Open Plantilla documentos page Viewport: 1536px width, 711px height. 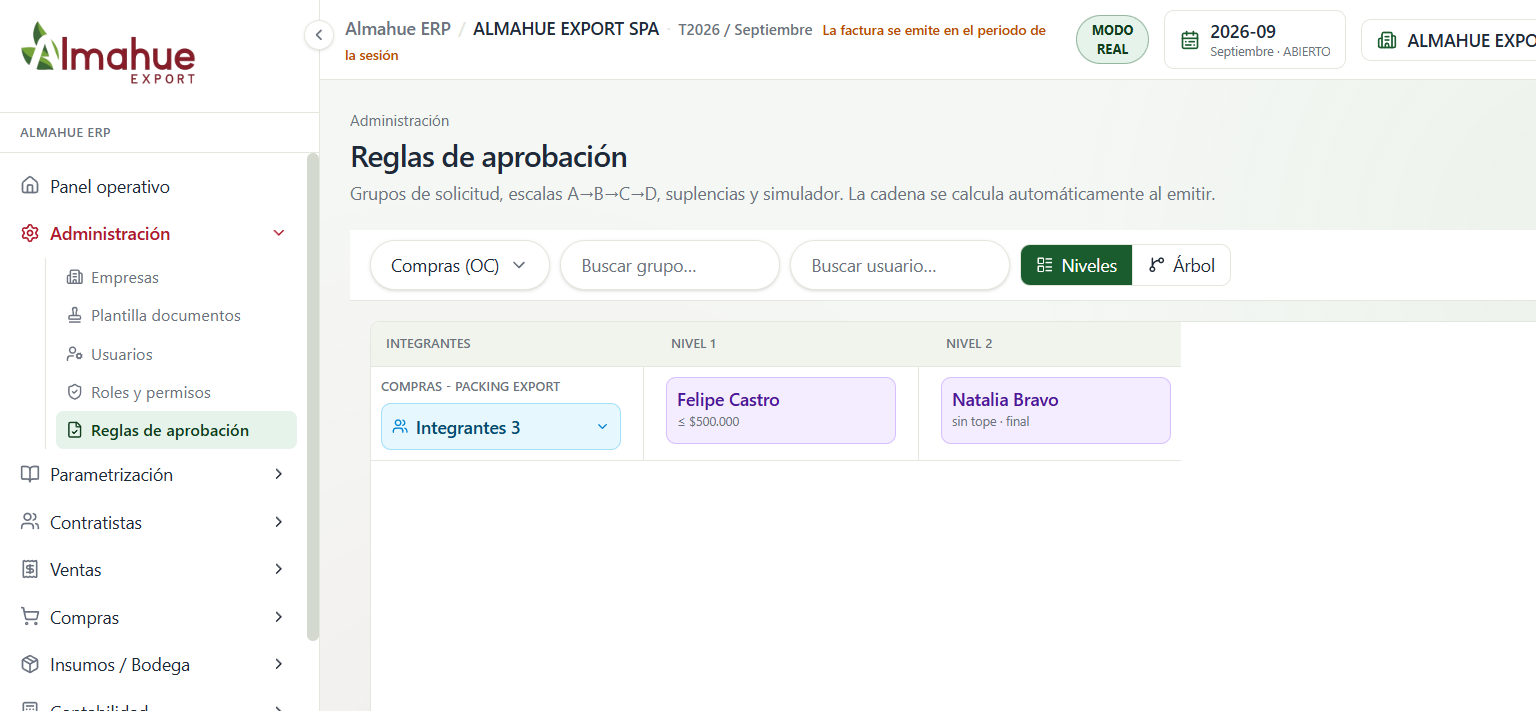[x=176, y=315]
